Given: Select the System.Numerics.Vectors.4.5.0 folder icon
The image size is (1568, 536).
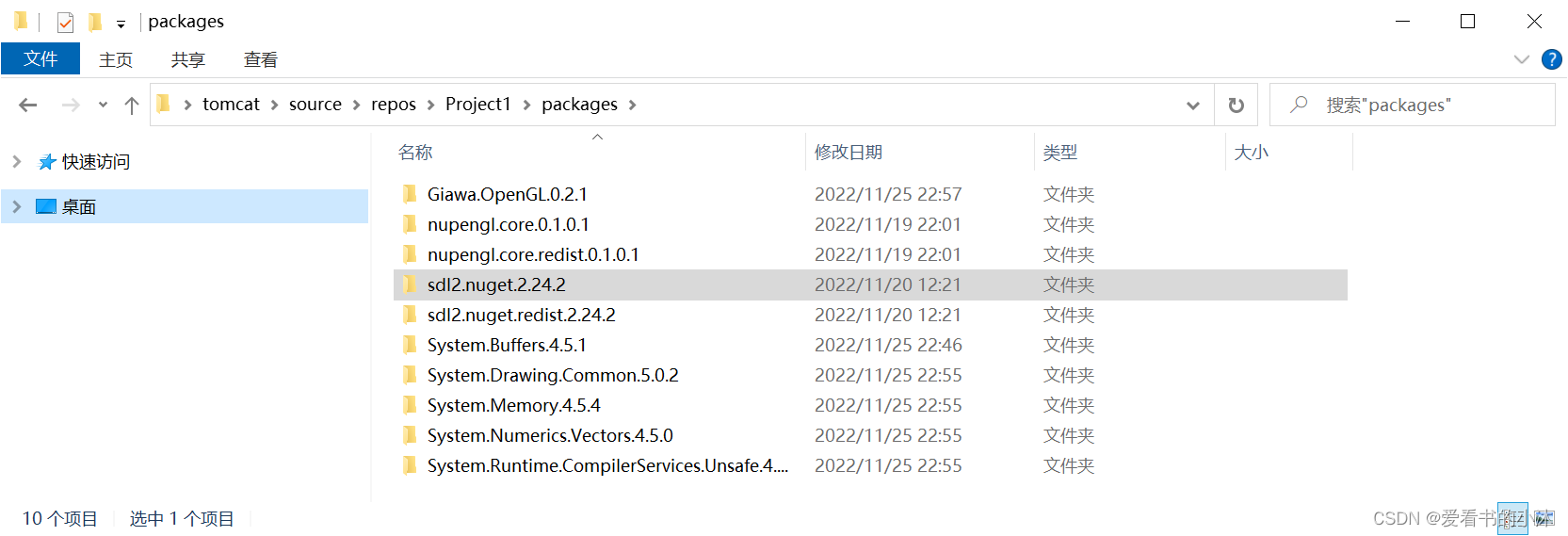Looking at the screenshot, I should [410, 435].
